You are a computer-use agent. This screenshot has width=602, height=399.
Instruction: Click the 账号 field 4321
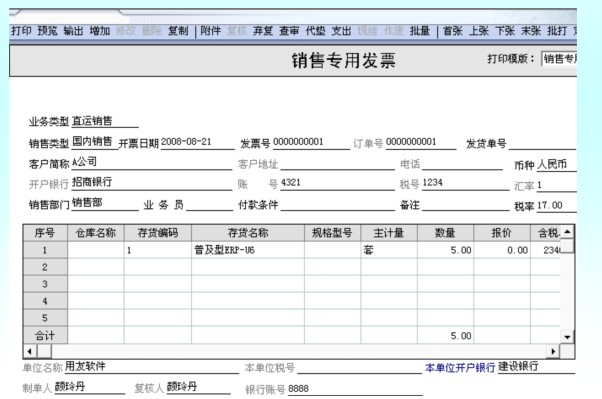[x=337, y=183]
